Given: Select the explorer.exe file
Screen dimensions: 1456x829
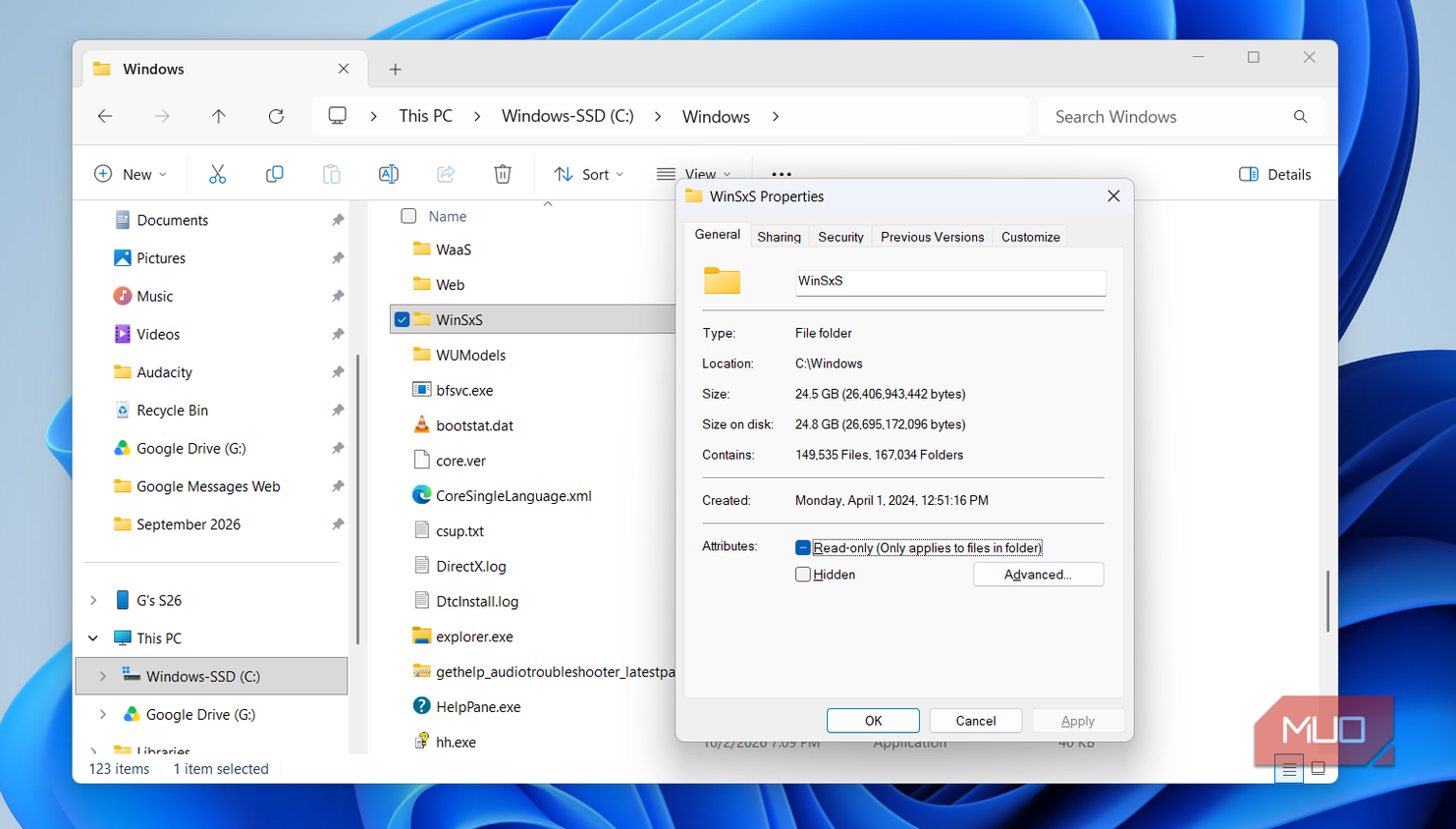Looking at the screenshot, I should 474,636.
